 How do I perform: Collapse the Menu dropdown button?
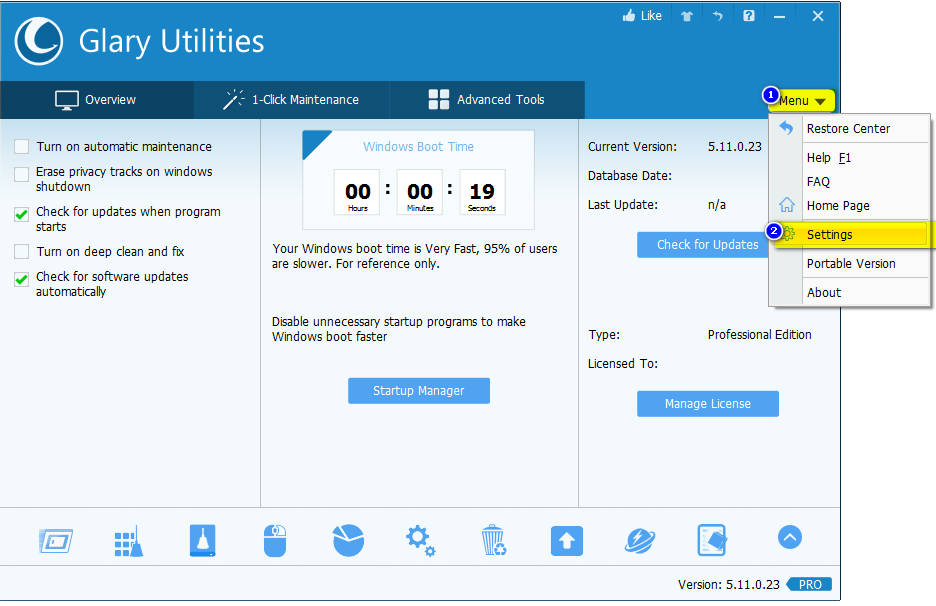point(803,101)
